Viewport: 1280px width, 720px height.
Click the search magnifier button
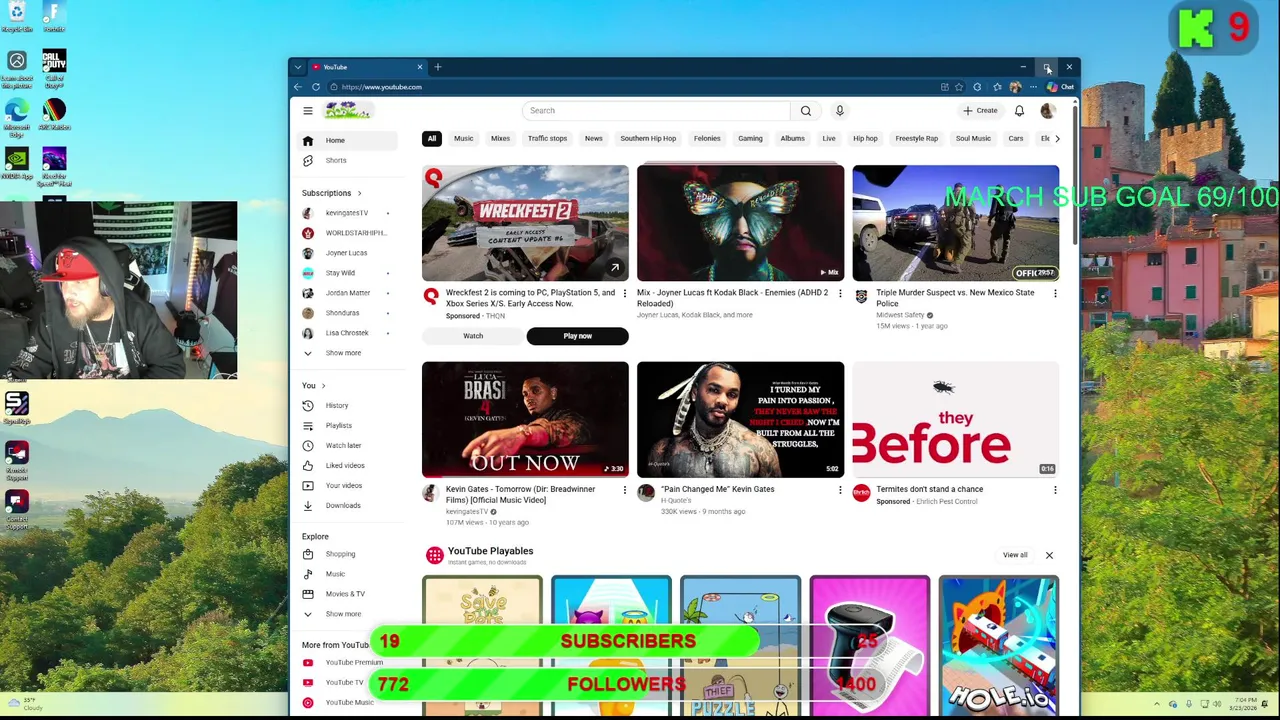(806, 111)
